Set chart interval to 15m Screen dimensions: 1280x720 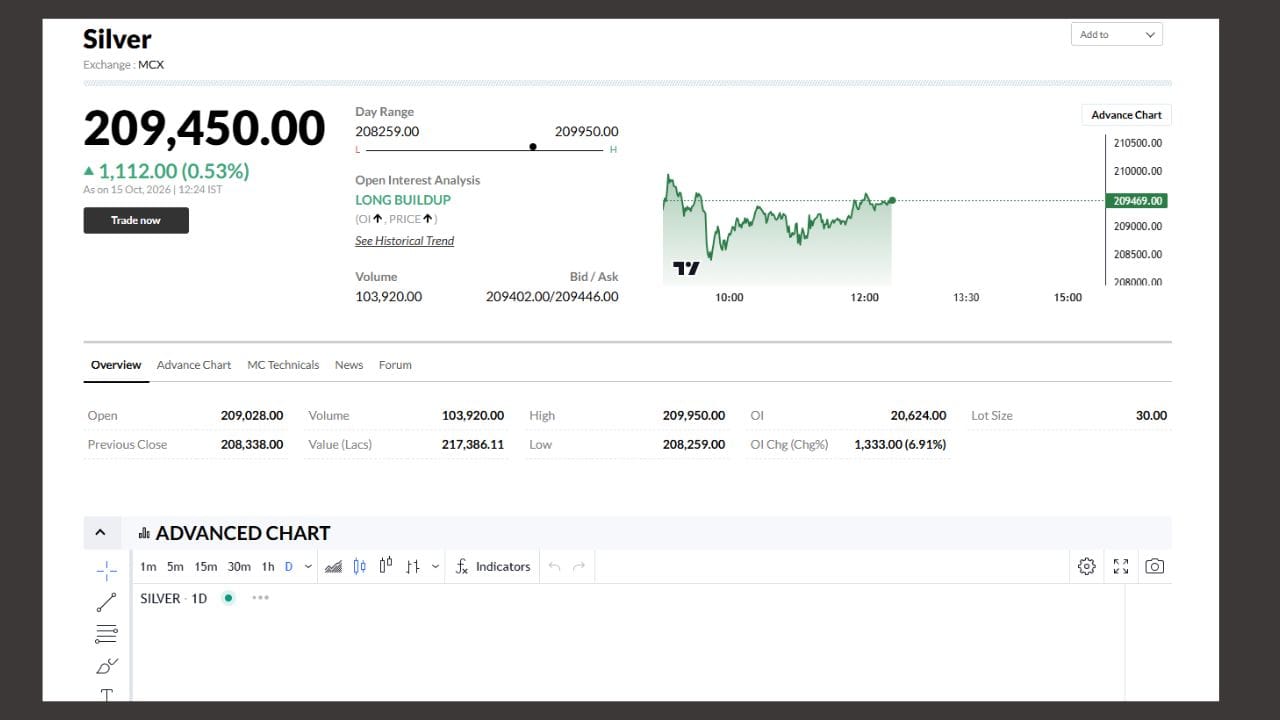[x=206, y=567]
